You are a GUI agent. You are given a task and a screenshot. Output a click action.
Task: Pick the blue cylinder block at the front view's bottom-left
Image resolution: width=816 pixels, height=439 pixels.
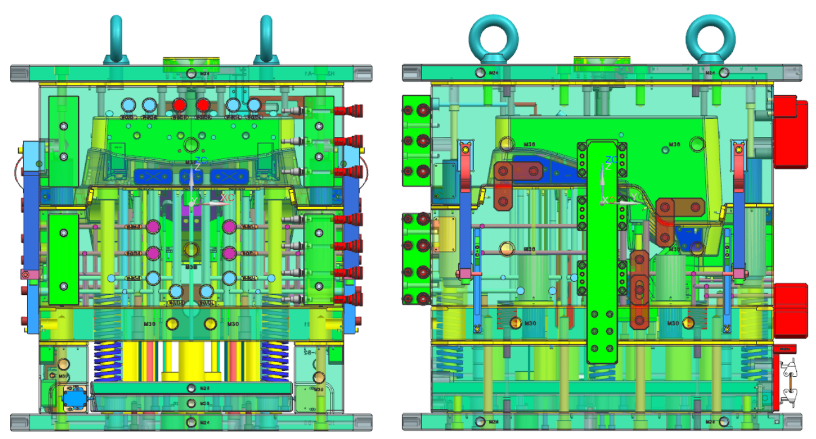point(75,399)
